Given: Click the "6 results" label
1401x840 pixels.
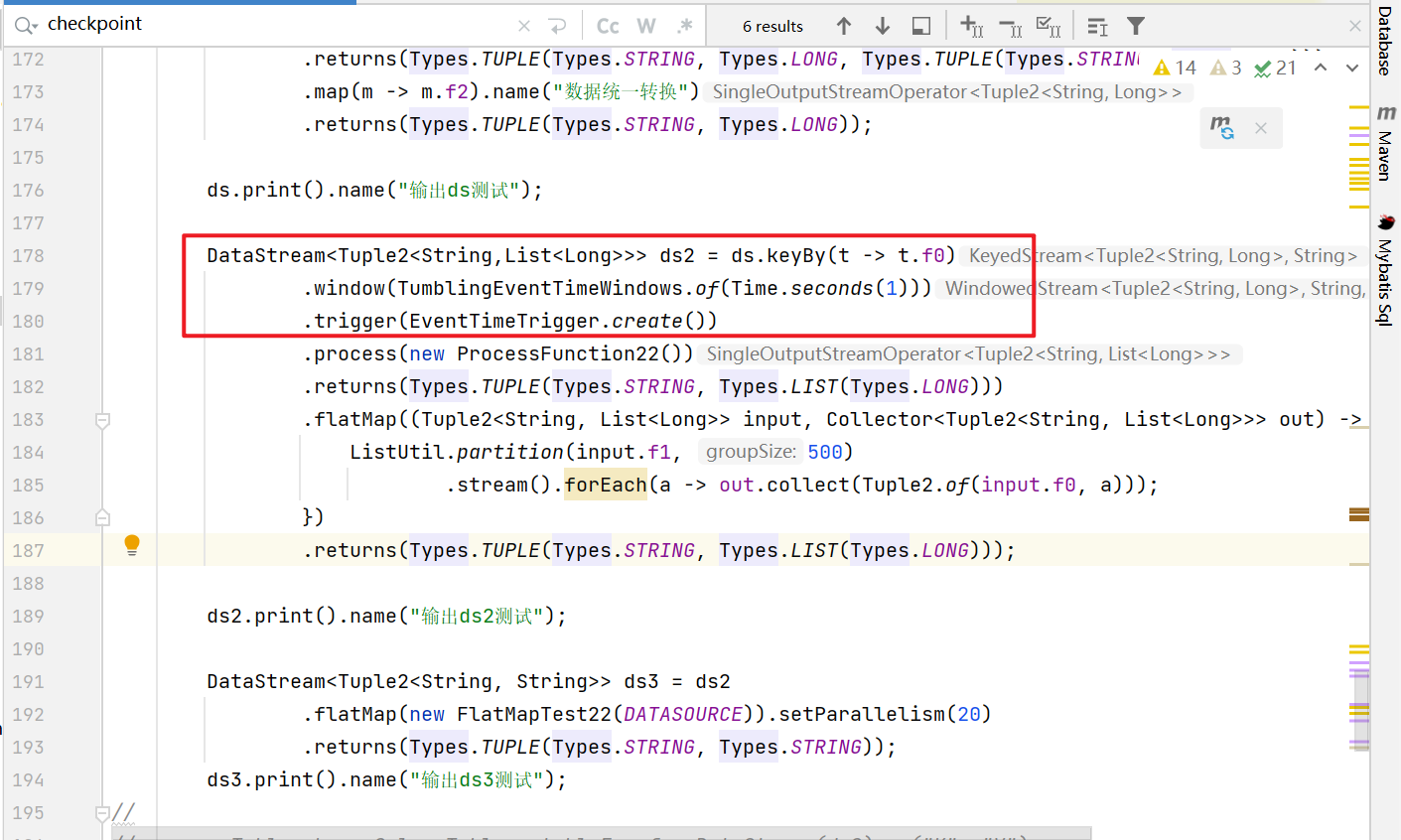Looking at the screenshot, I should pyautogui.click(x=772, y=27).
